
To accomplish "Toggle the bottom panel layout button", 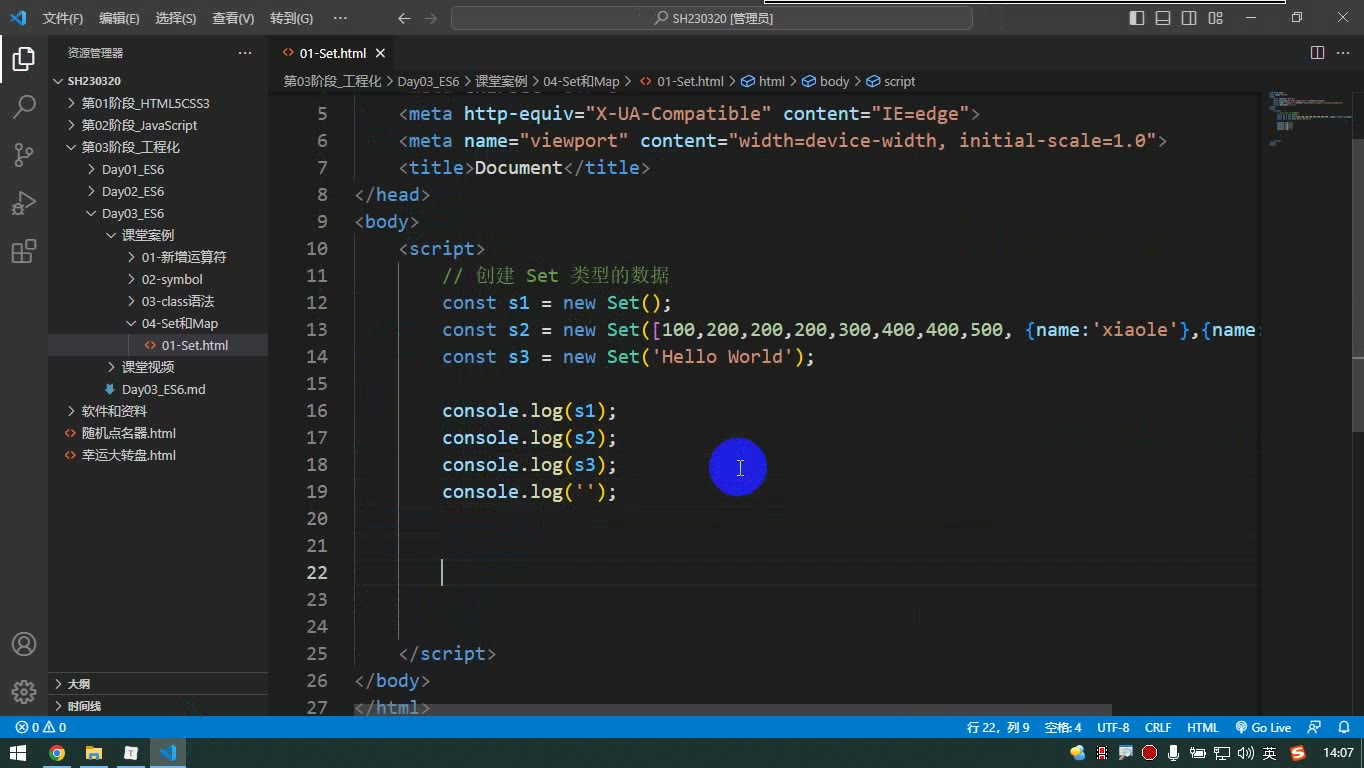I will click(x=1163, y=18).
